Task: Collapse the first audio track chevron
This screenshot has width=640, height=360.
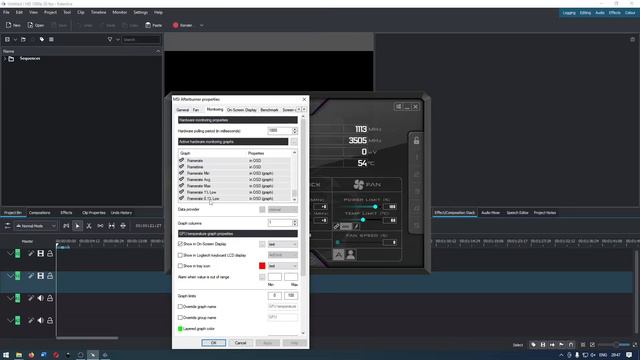Action: pos(10,298)
